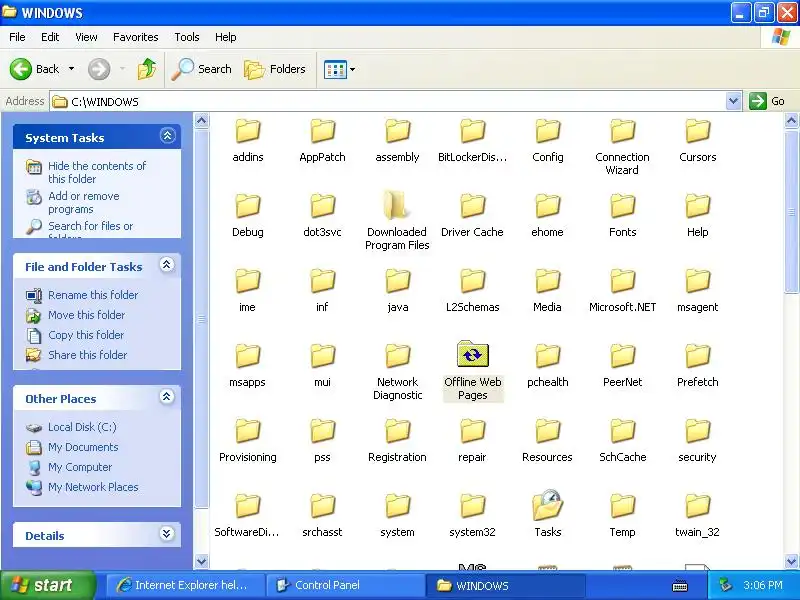Collapse the System Tasks panel
The width and height of the screenshot is (800, 600).
(x=167, y=136)
